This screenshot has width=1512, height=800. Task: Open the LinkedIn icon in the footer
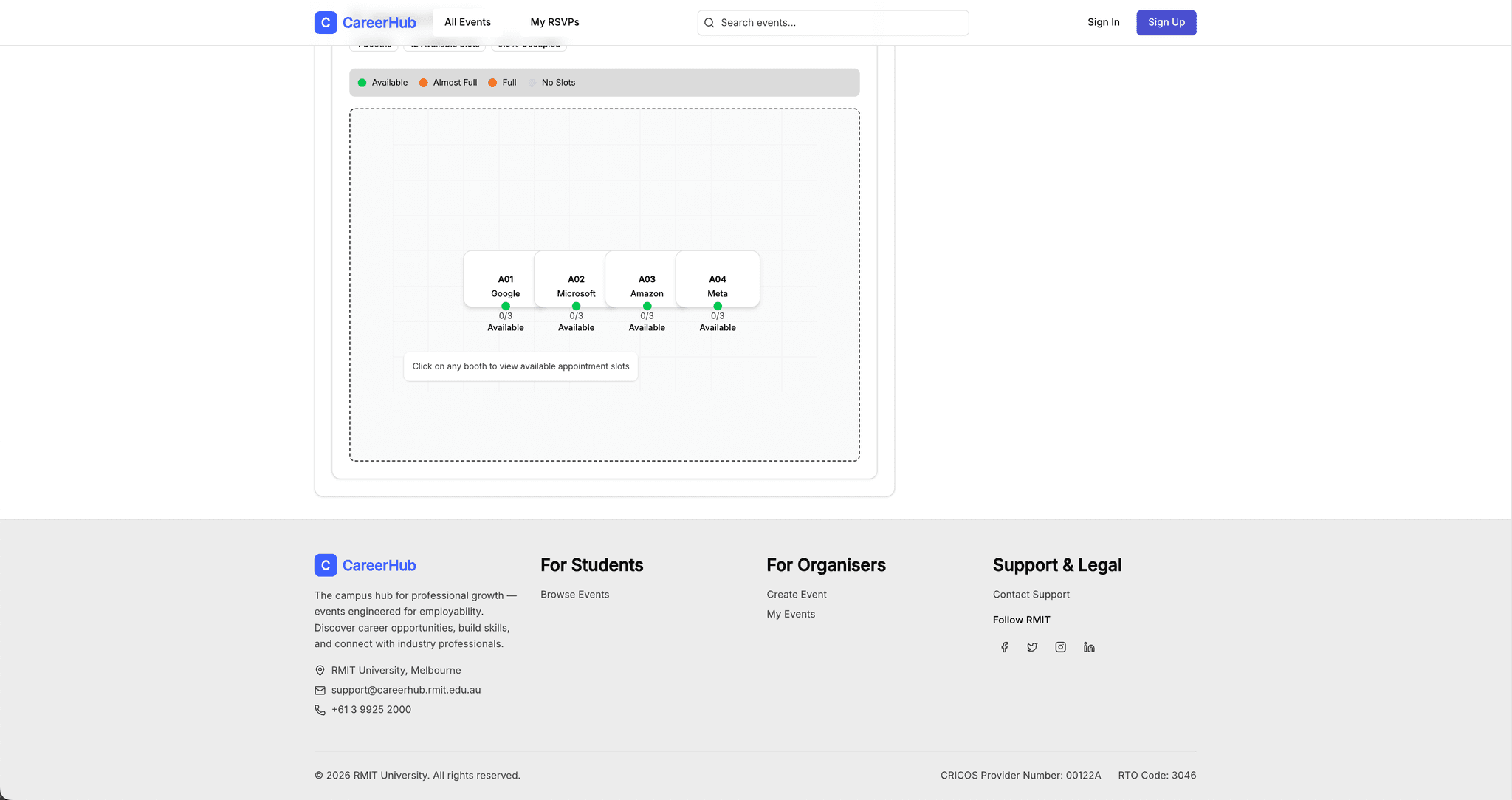(1089, 646)
